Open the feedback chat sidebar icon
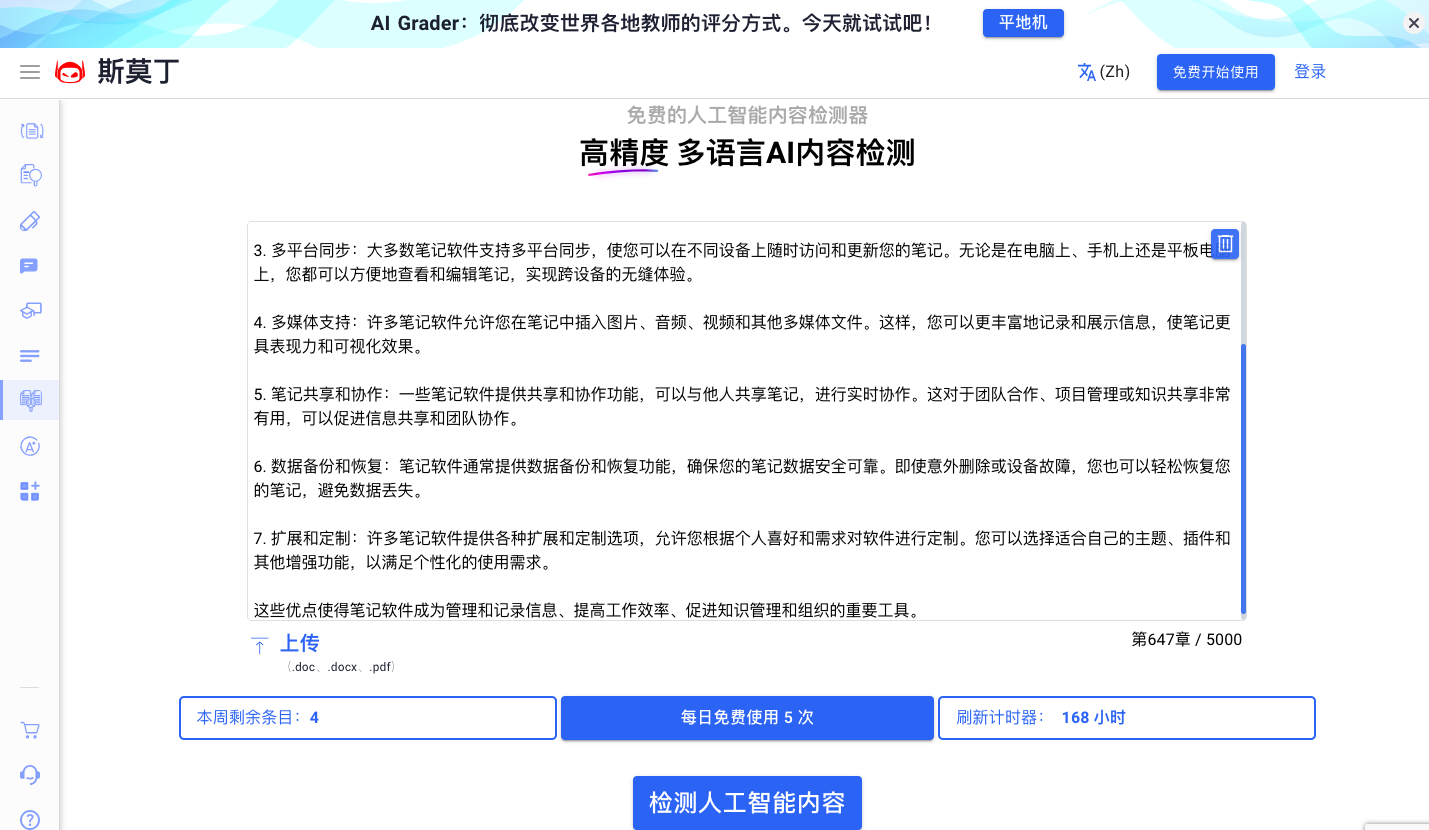Image resolution: width=1429 pixels, height=830 pixels. tap(30, 265)
